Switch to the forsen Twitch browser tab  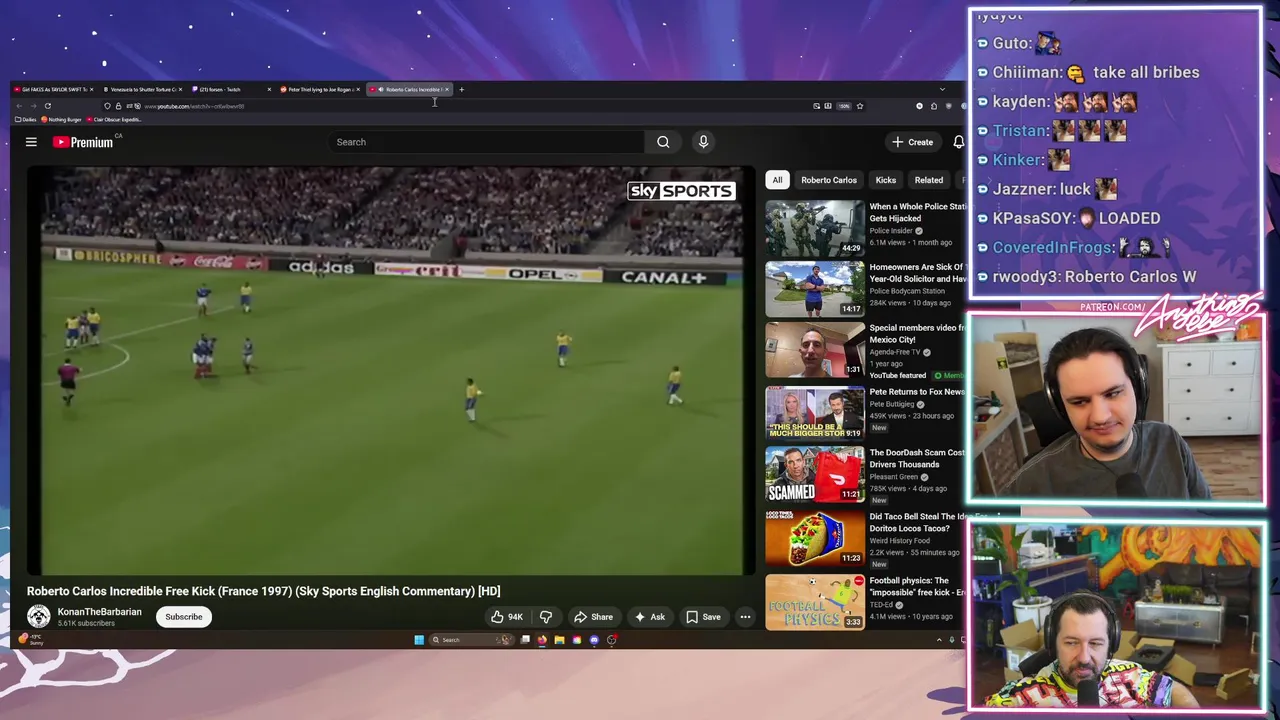(232, 89)
